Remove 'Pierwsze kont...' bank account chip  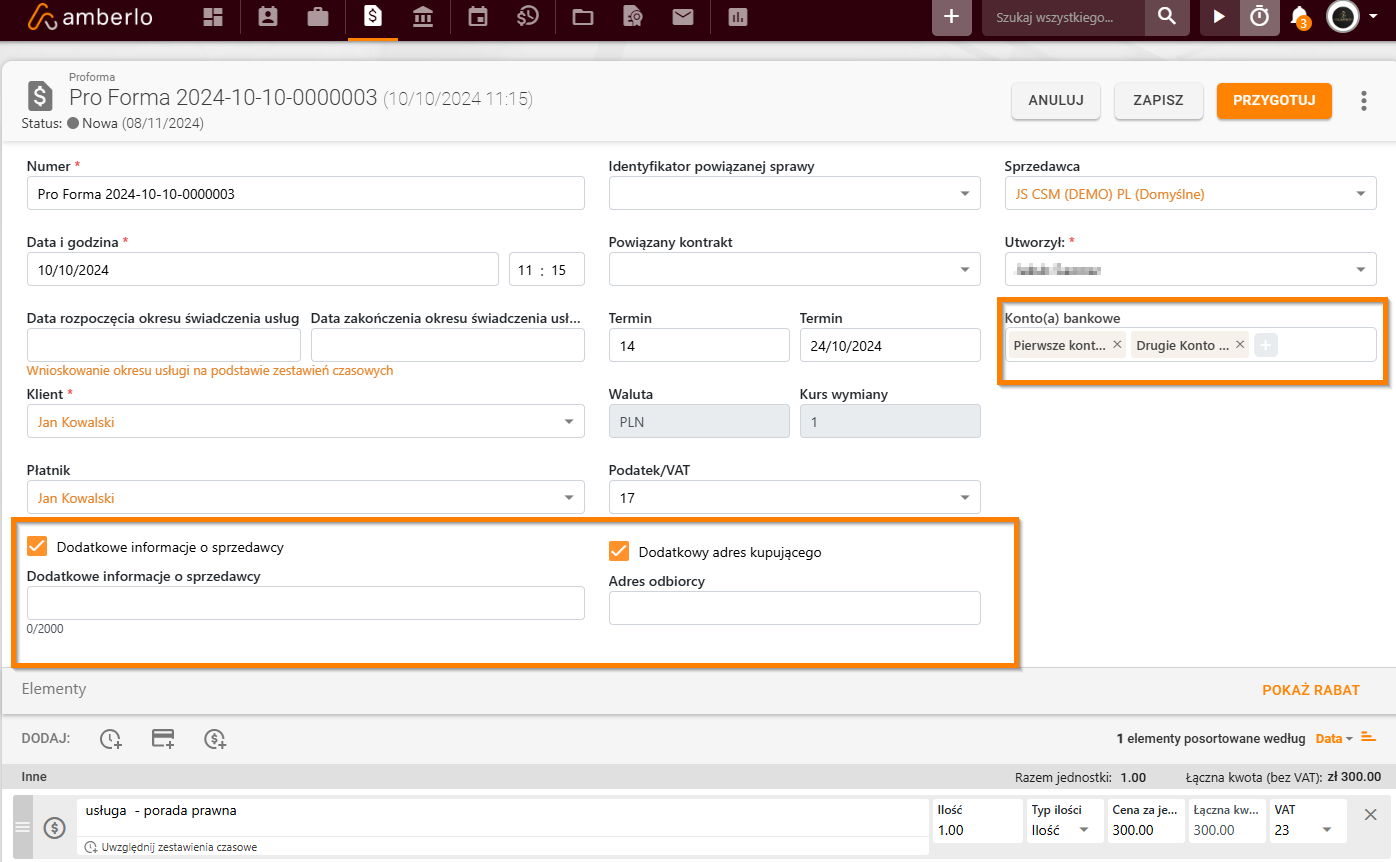pyautogui.click(x=1117, y=344)
